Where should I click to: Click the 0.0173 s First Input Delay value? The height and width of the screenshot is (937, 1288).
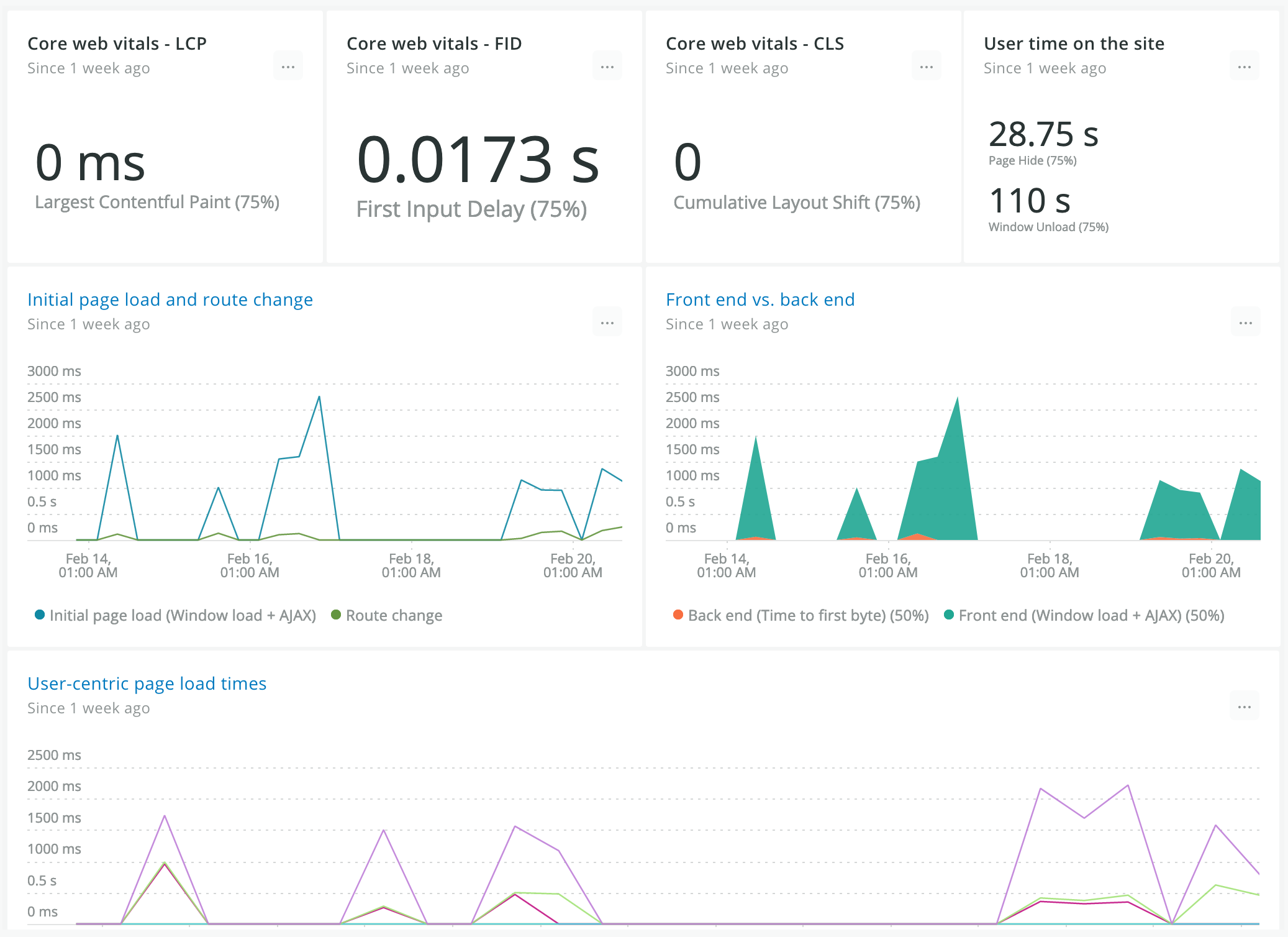tap(478, 160)
